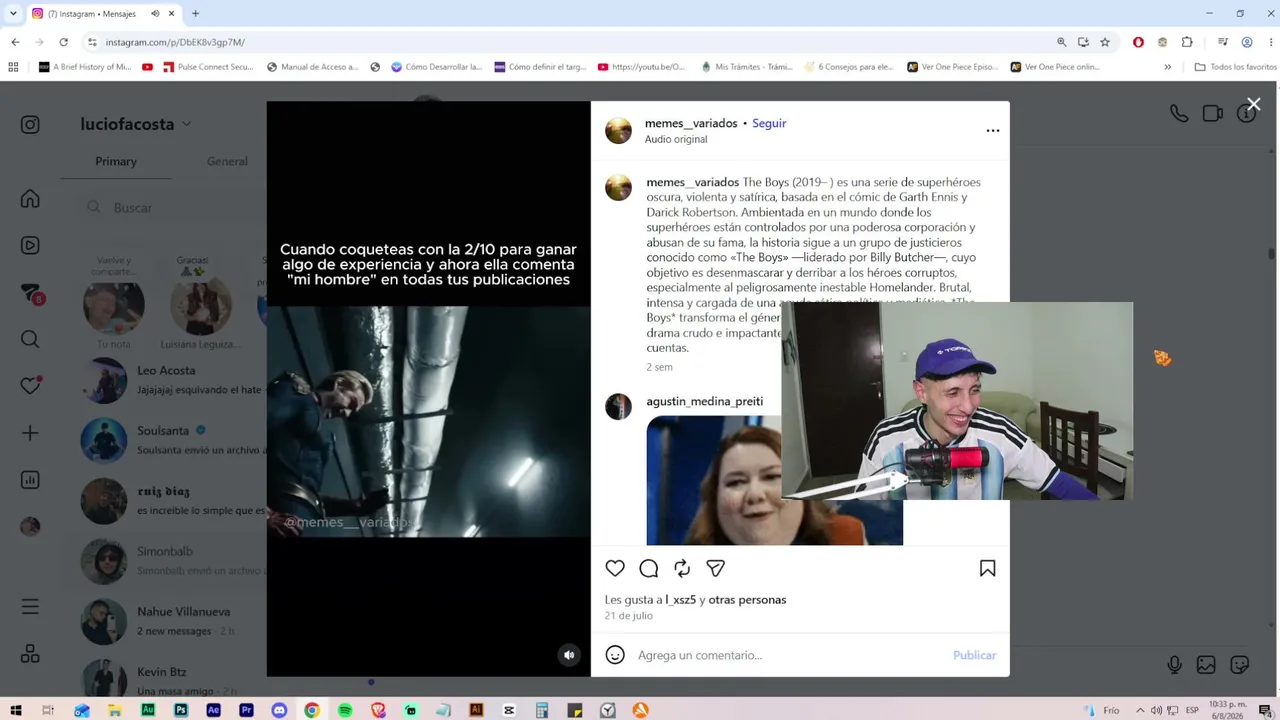The width and height of the screenshot is (1280, 720).
Task: Open the Kevin Btz conversation
Action: (x=170, y=680)
